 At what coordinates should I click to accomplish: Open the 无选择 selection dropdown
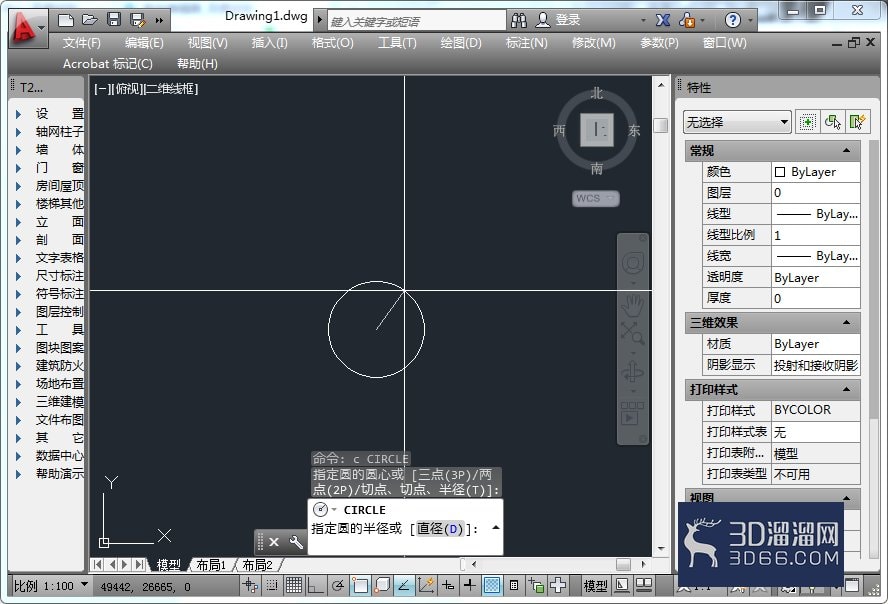click(737, 122)
